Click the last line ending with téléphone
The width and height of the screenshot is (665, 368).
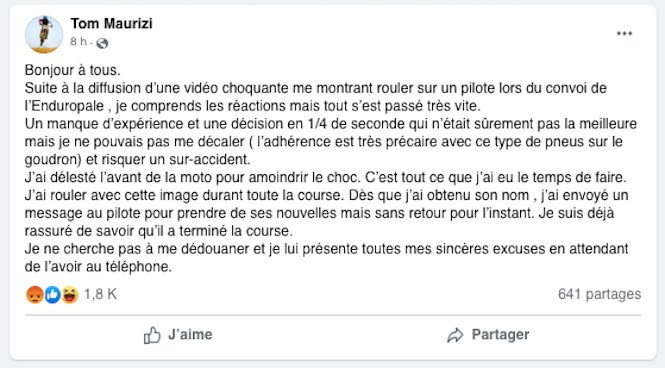pos(98,267)
